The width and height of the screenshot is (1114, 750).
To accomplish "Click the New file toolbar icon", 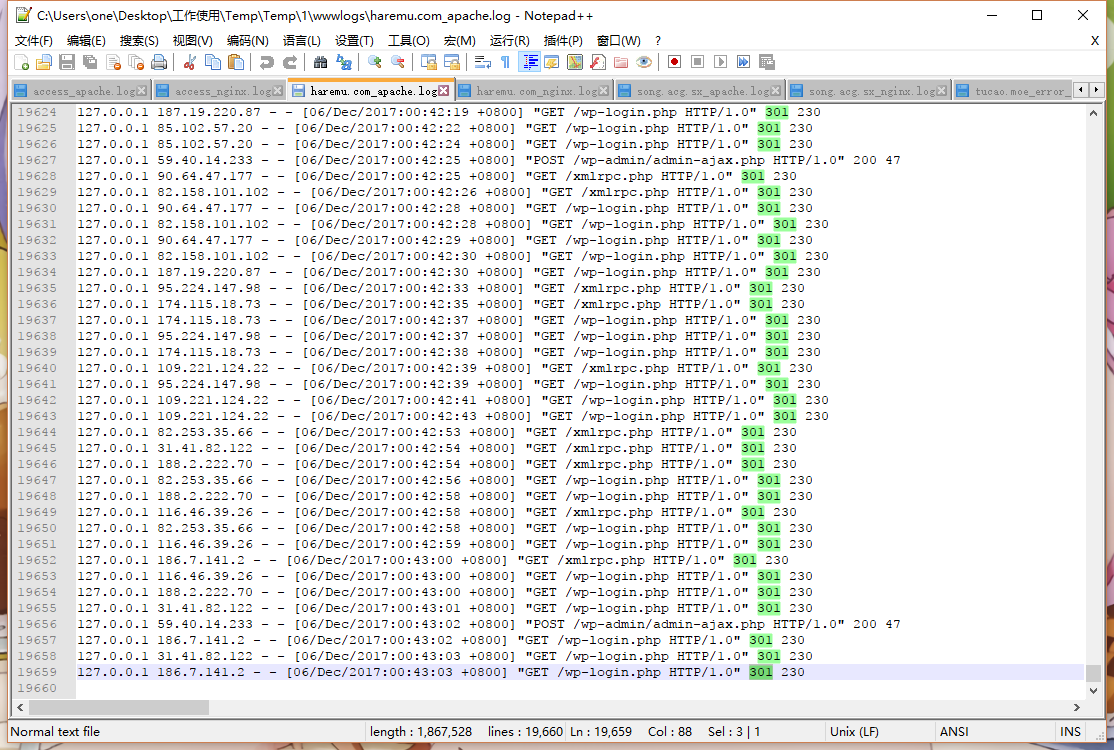I will tap(22, 62).
